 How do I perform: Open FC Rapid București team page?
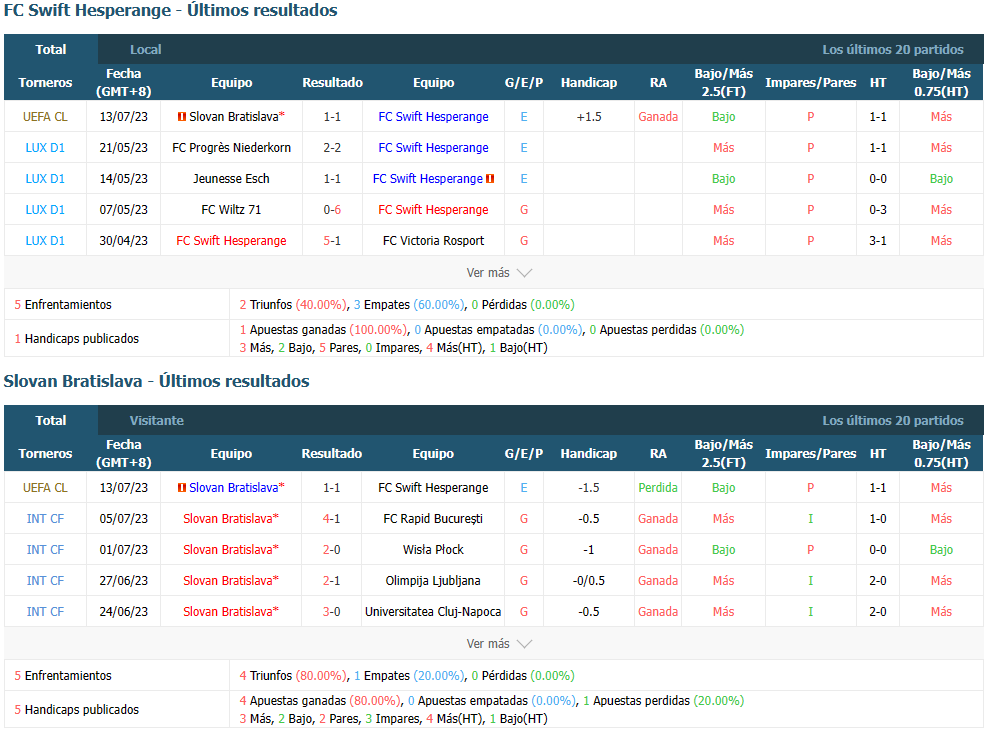pos(433,519)
